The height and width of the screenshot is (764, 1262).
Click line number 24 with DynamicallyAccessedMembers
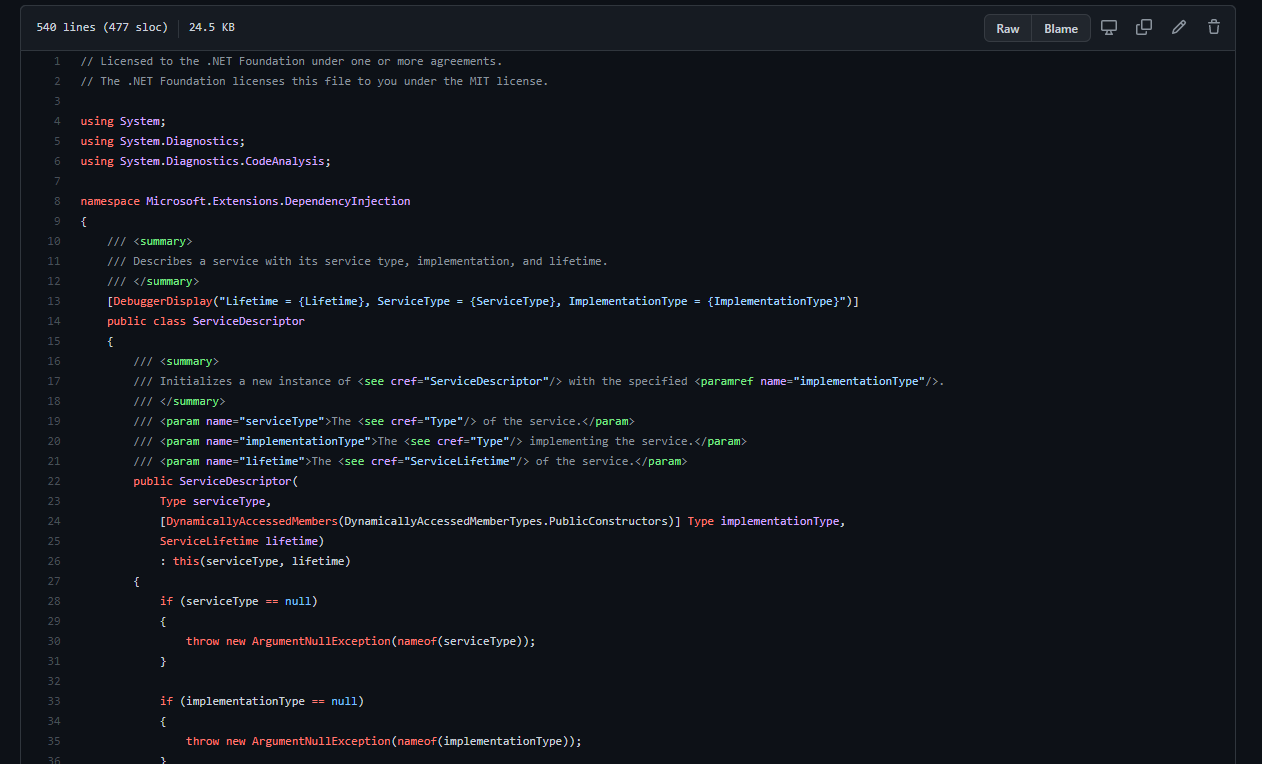click(54, 521)
